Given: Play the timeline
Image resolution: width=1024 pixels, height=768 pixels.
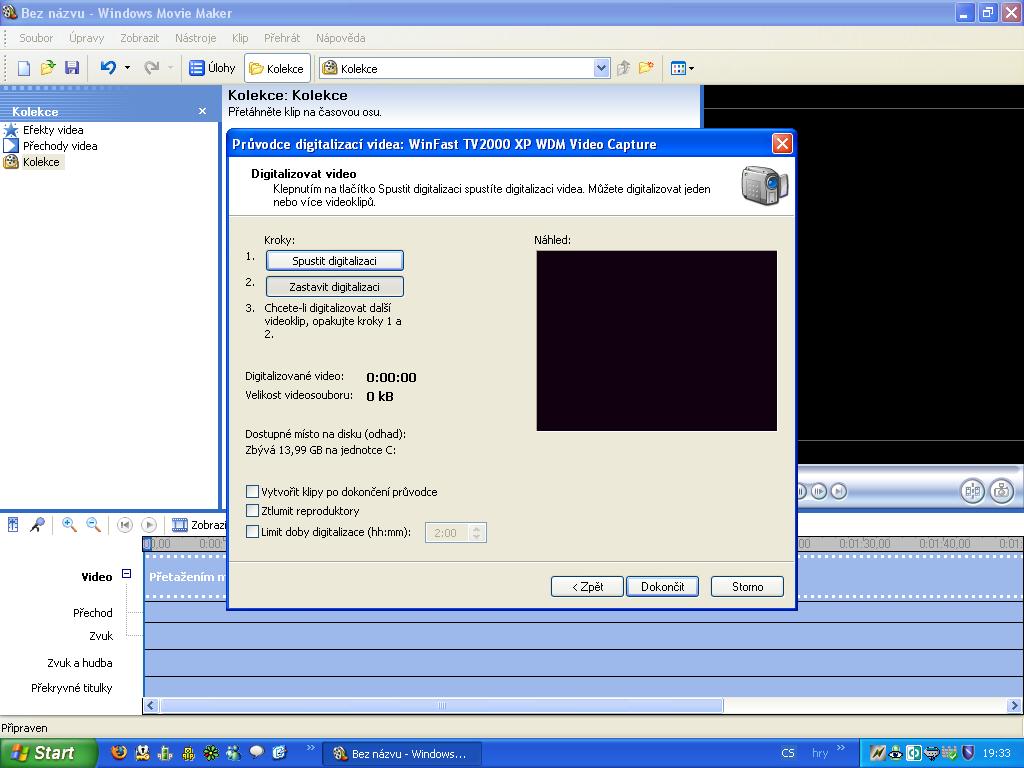Looking at the screenshot, I should [x=149, y=524].
